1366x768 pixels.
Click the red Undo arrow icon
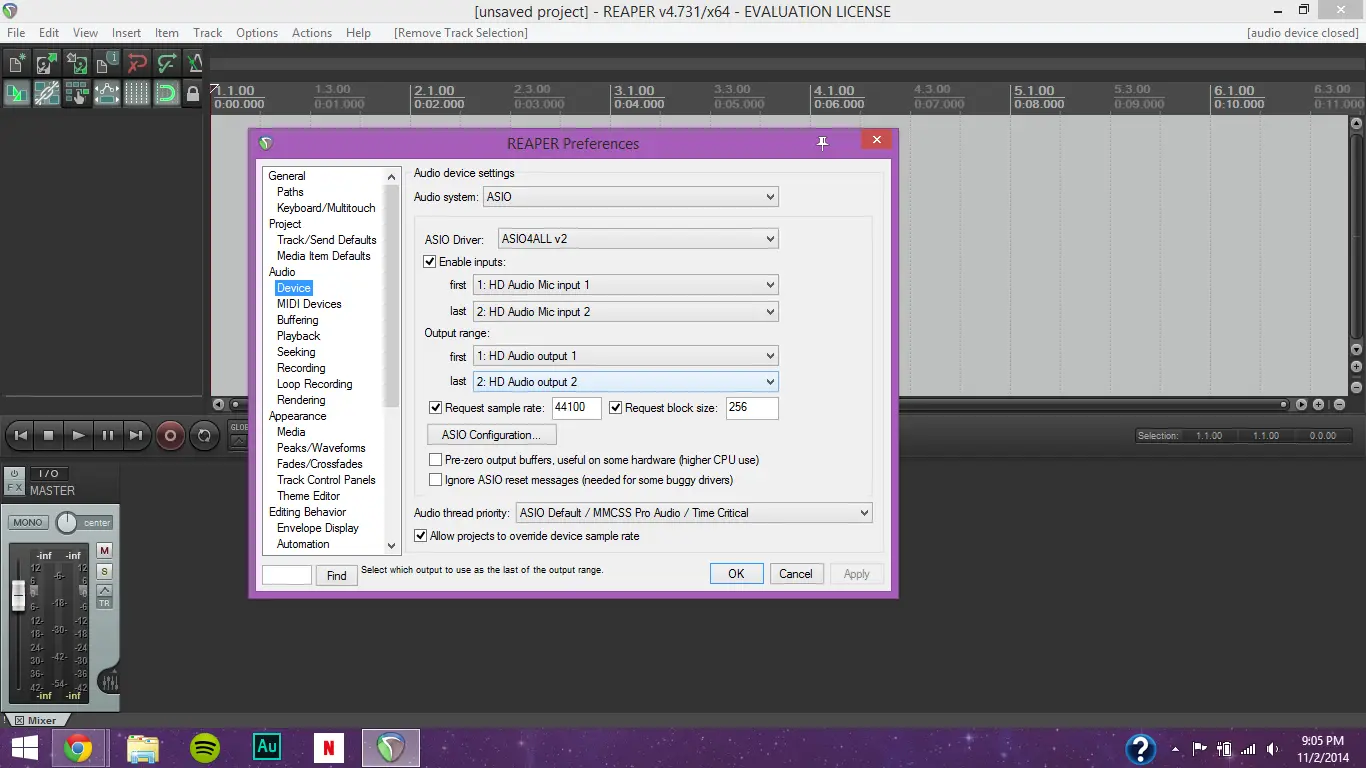pos(136,63)
